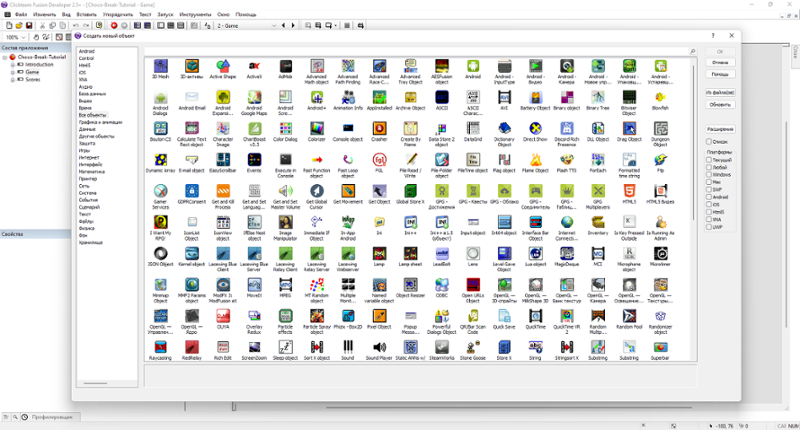Check the UWP platform filter
800x430 pixels.
709,226
